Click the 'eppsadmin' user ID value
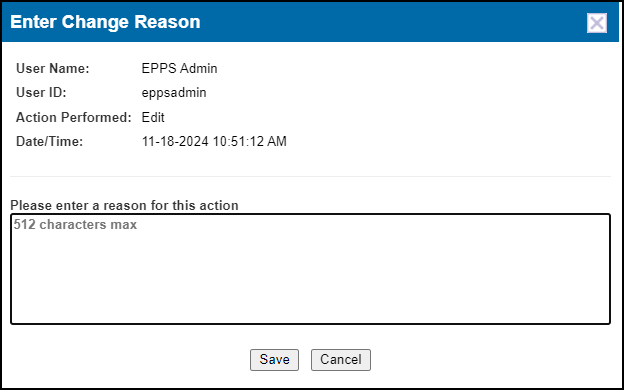This screenshot has width=624, height=390. [174, 93]
